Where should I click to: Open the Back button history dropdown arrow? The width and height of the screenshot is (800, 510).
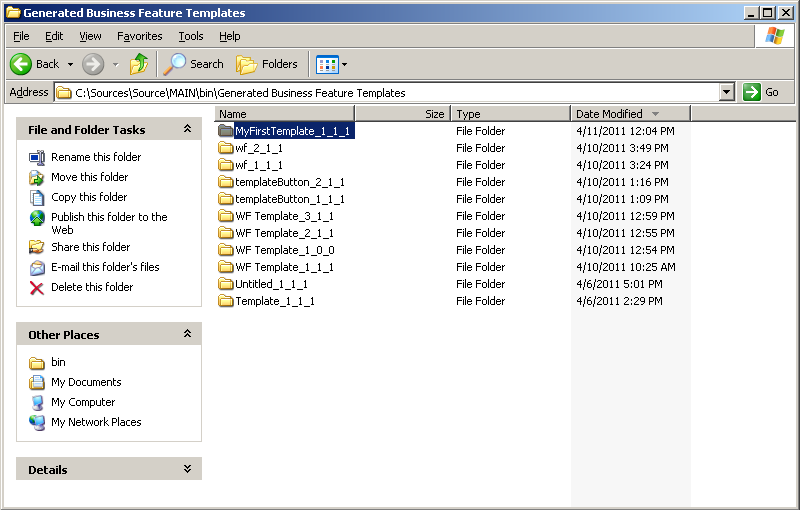[70, 64]
